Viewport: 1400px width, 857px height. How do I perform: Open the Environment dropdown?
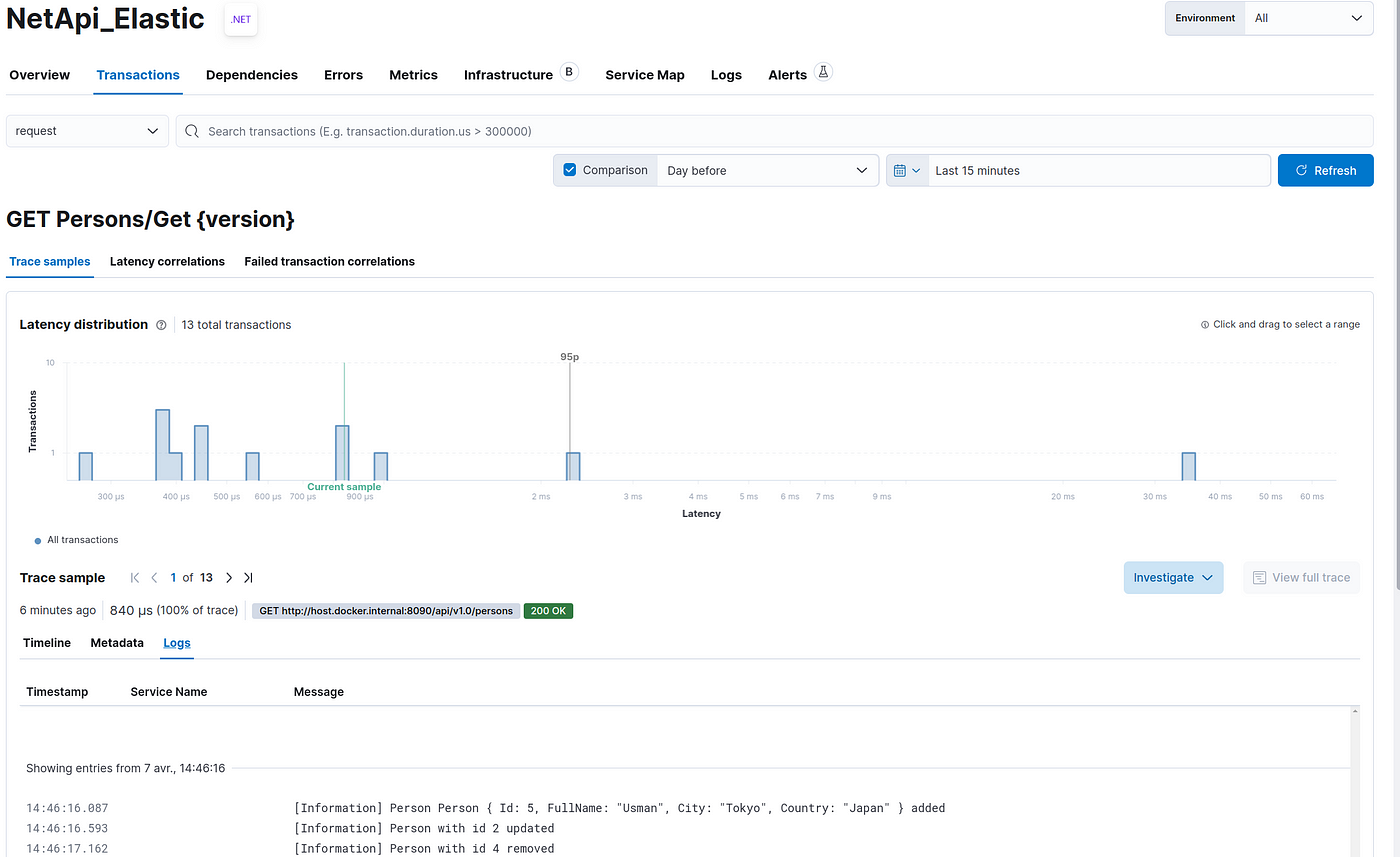[1309, 18]
